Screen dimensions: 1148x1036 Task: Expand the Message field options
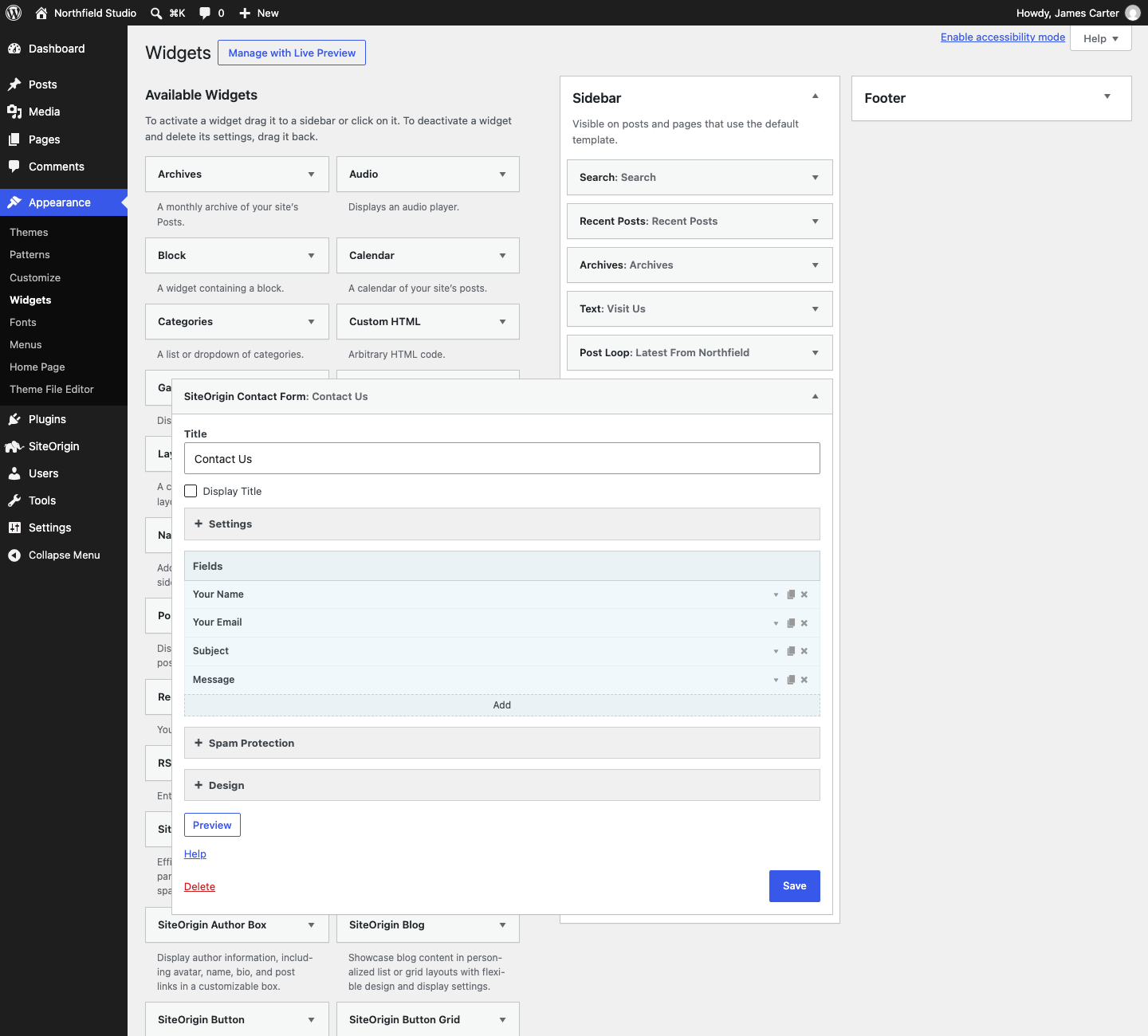pyautogui.click(x=776, y=680)
